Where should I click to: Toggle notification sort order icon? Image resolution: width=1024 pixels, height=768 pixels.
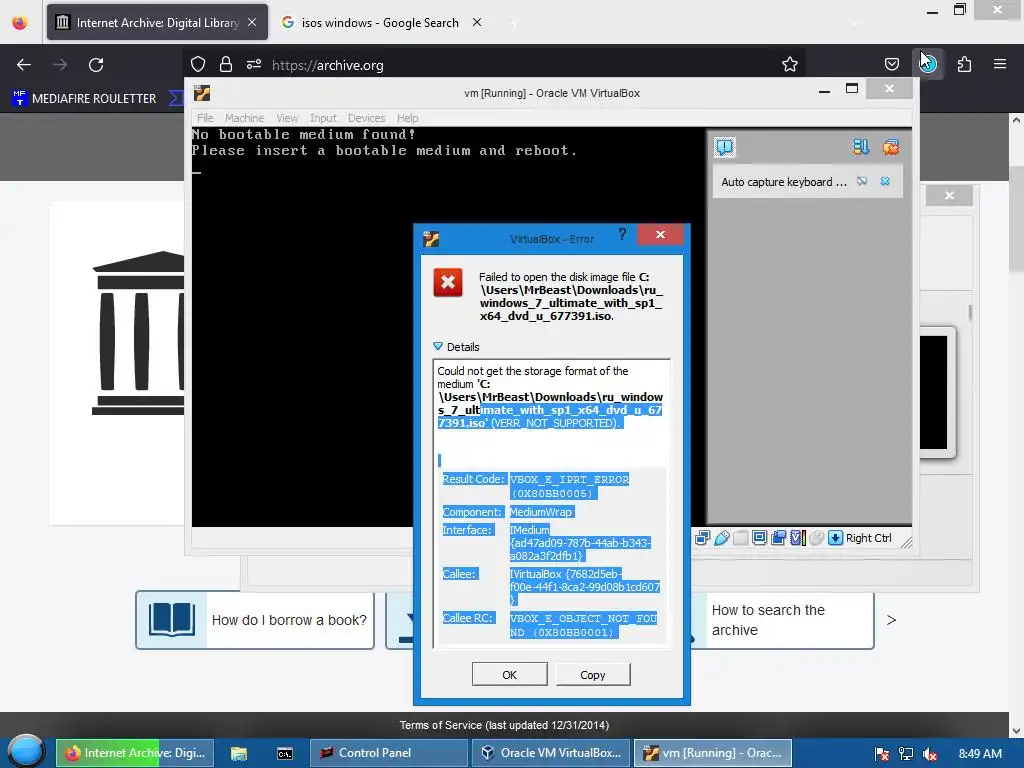(861, 147)
